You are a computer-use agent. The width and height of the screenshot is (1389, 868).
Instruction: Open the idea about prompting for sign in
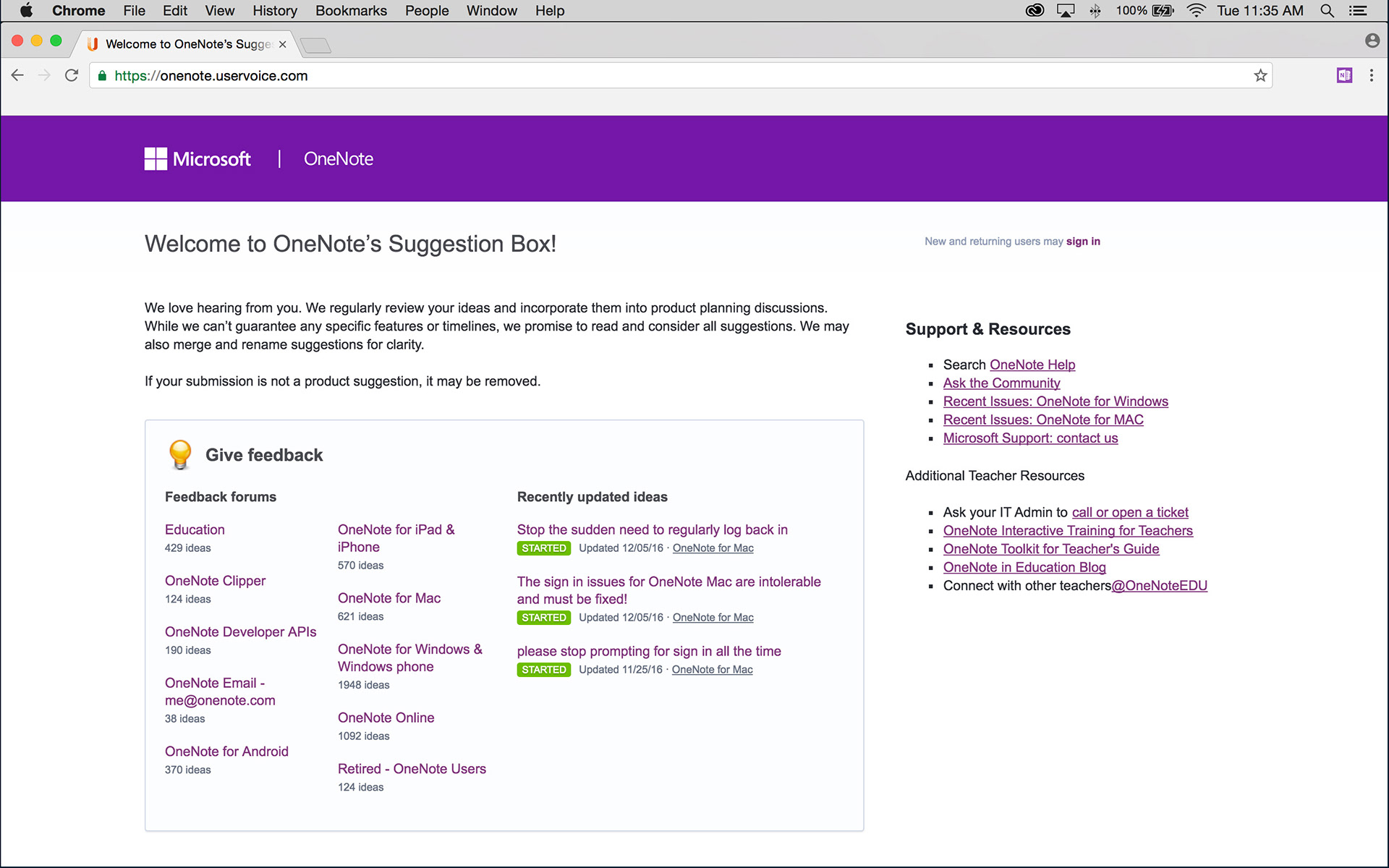648,651
